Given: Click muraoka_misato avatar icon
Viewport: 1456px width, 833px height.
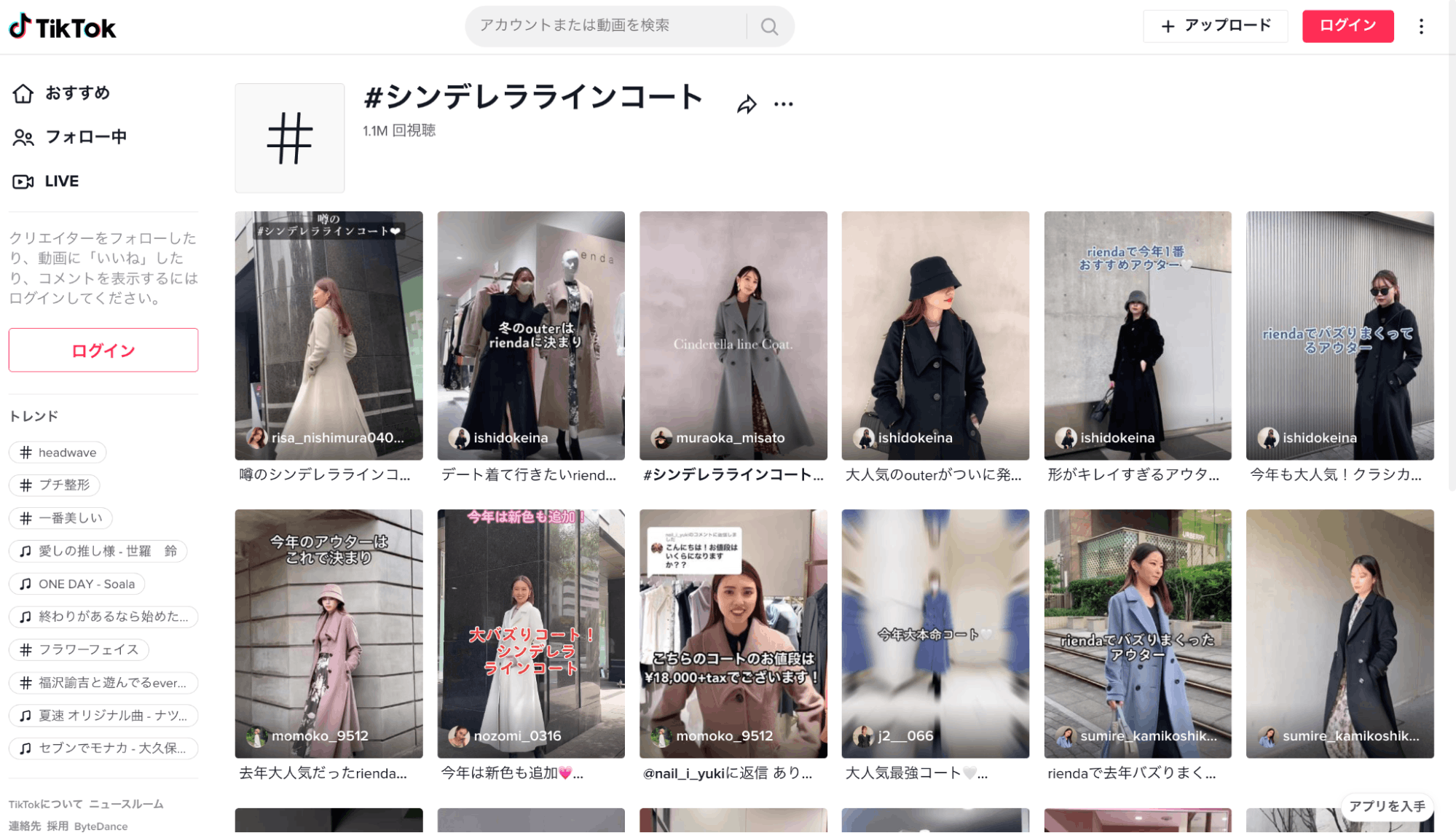Looking at the screenshot, I should (x=661, y=438).
